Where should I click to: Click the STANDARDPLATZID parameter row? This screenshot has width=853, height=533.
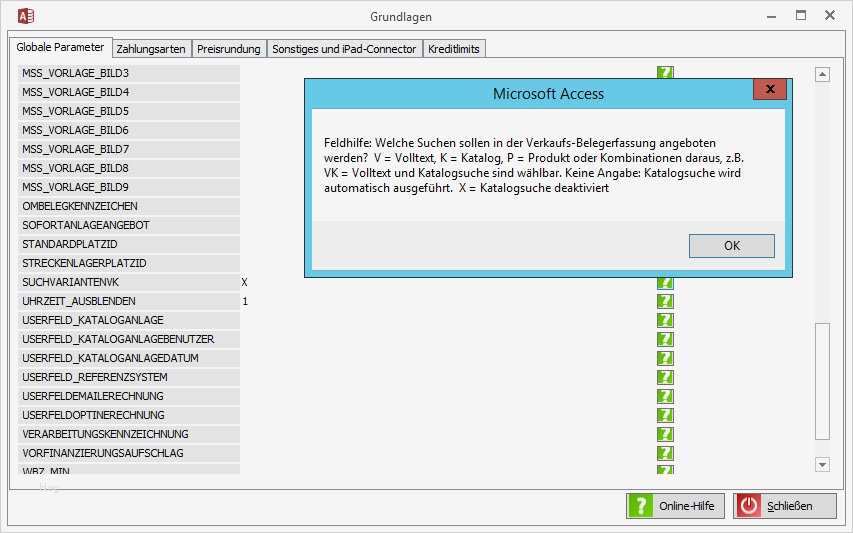129,244
